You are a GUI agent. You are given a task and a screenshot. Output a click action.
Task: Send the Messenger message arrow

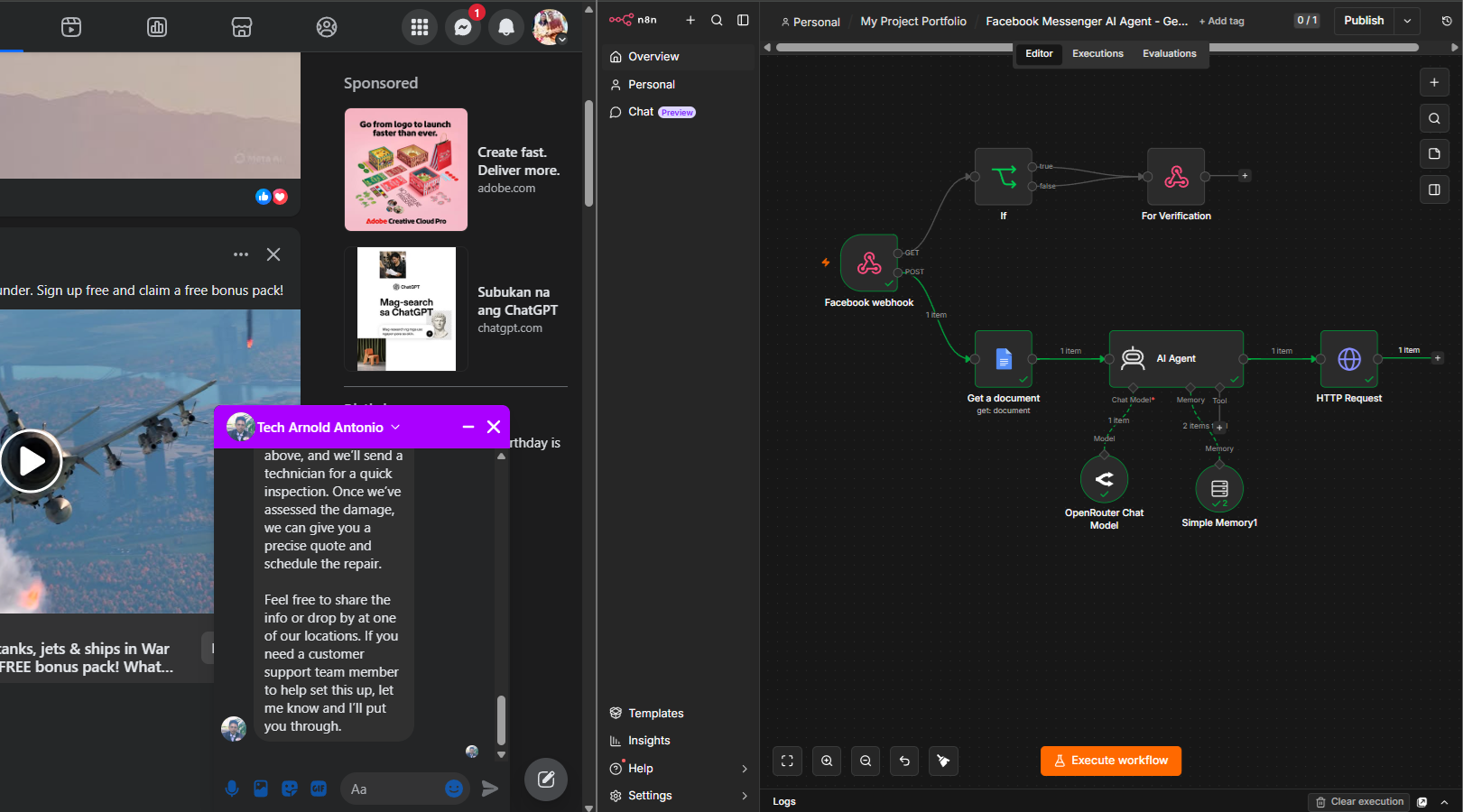[x=490, y=789]
